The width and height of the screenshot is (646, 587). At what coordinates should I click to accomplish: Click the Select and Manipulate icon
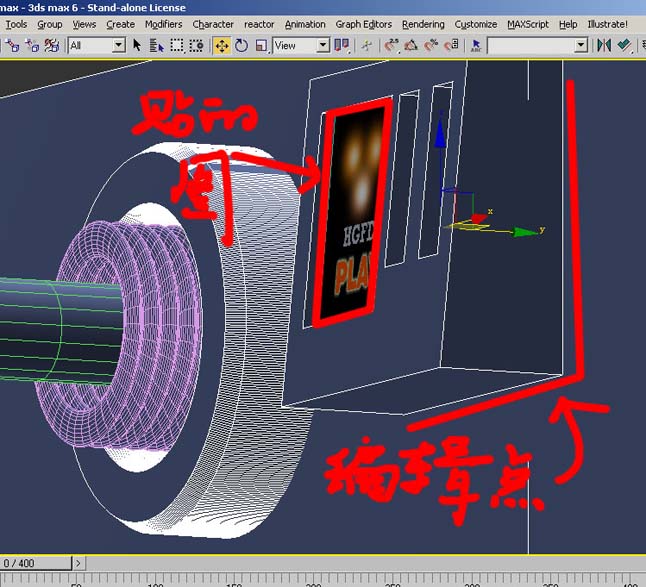366,45
